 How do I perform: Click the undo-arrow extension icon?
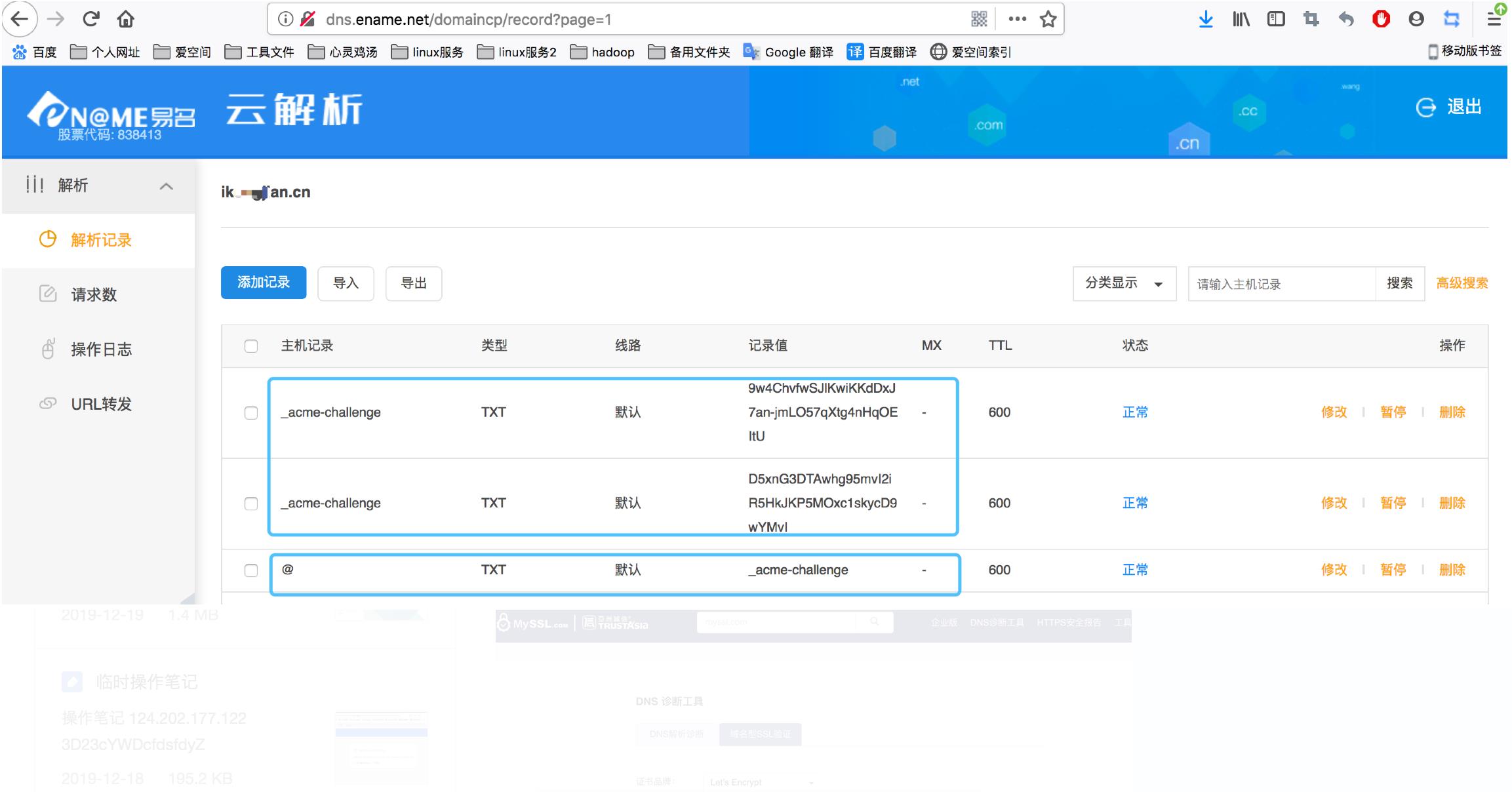pos(1346,19)
